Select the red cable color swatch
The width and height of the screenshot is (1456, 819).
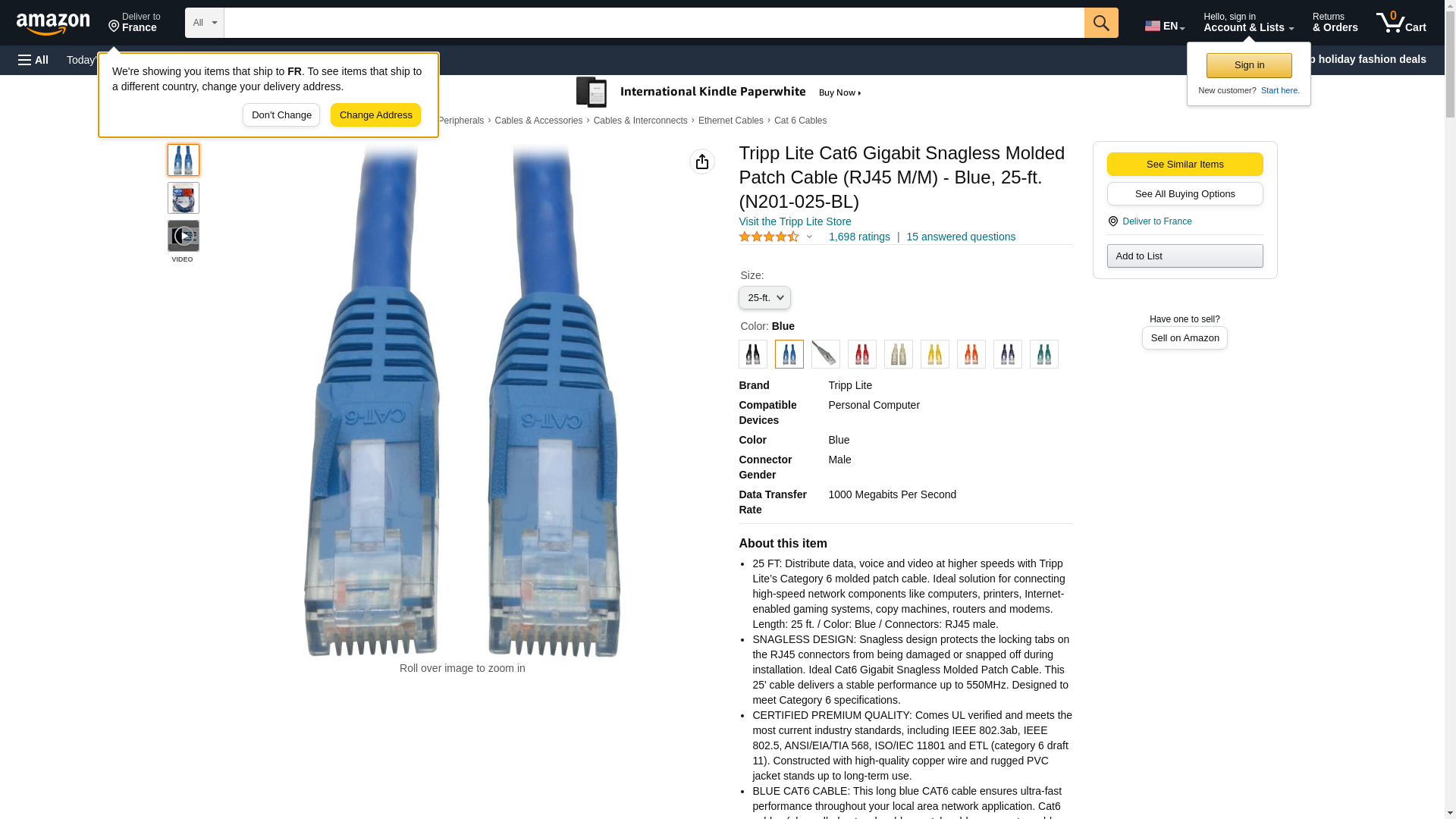pos(861,354)
